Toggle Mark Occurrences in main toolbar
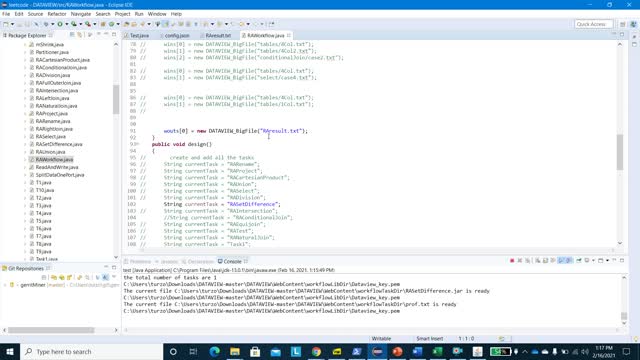Image resolution: width=640 pixels, height=360 pixels. [x=165, y=24]
